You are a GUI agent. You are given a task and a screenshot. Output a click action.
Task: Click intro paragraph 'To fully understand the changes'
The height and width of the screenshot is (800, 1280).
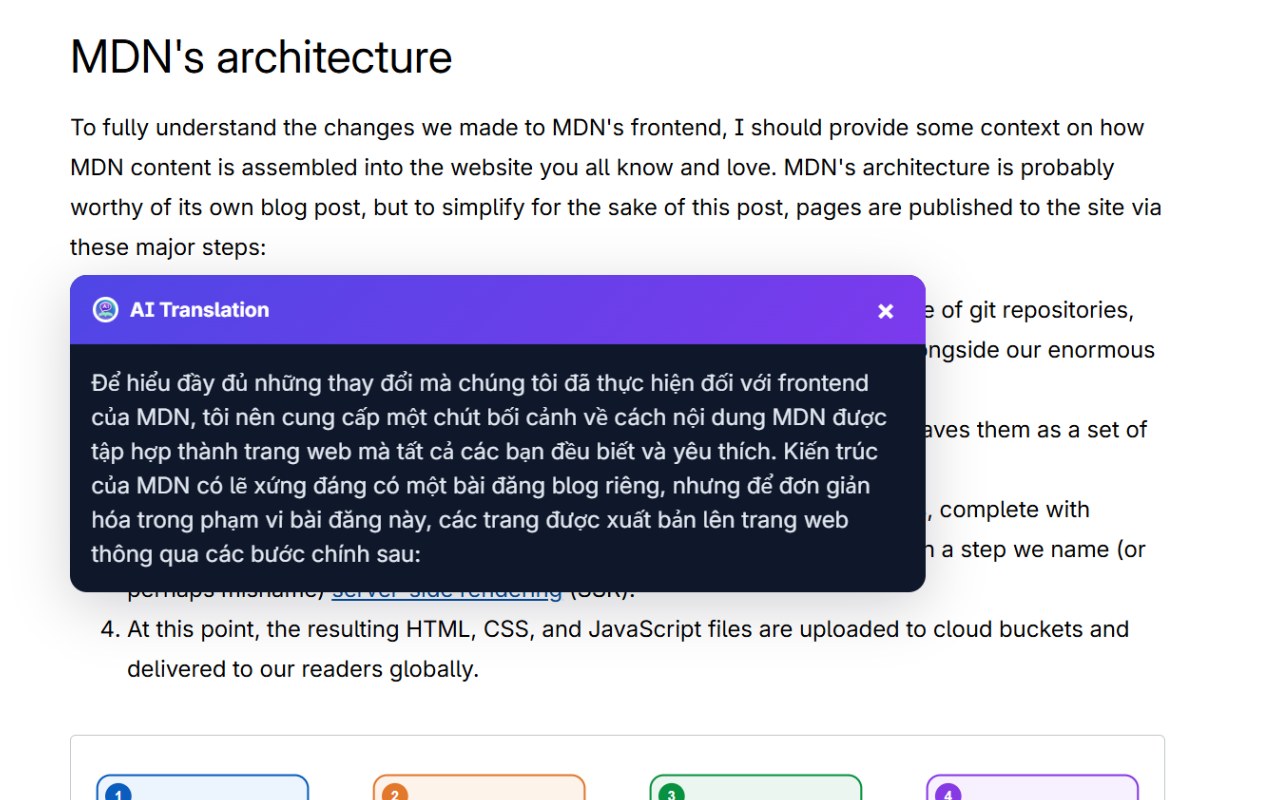[616, 187]
